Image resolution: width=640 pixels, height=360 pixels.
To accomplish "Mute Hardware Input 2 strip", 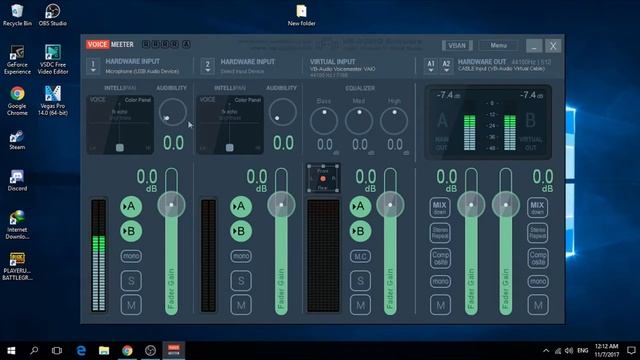I will [x=241, y=305].
